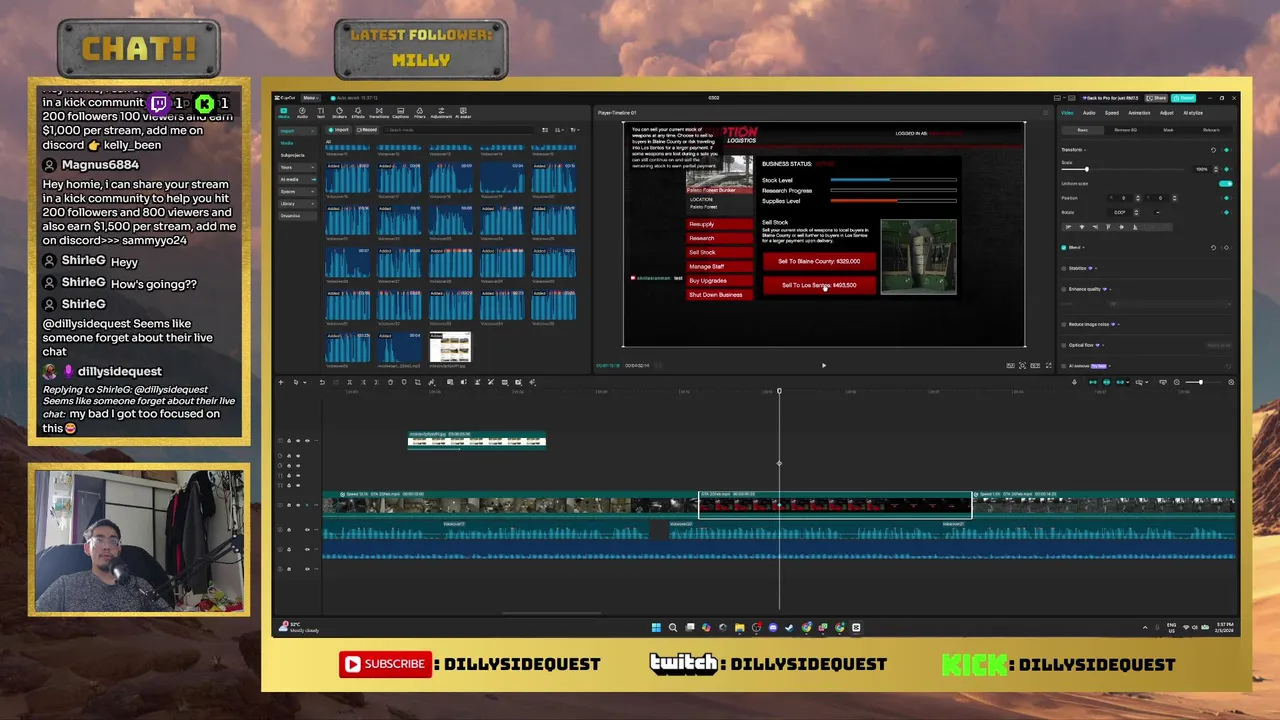
Task: Open the Captions panel
Action: 400,112
